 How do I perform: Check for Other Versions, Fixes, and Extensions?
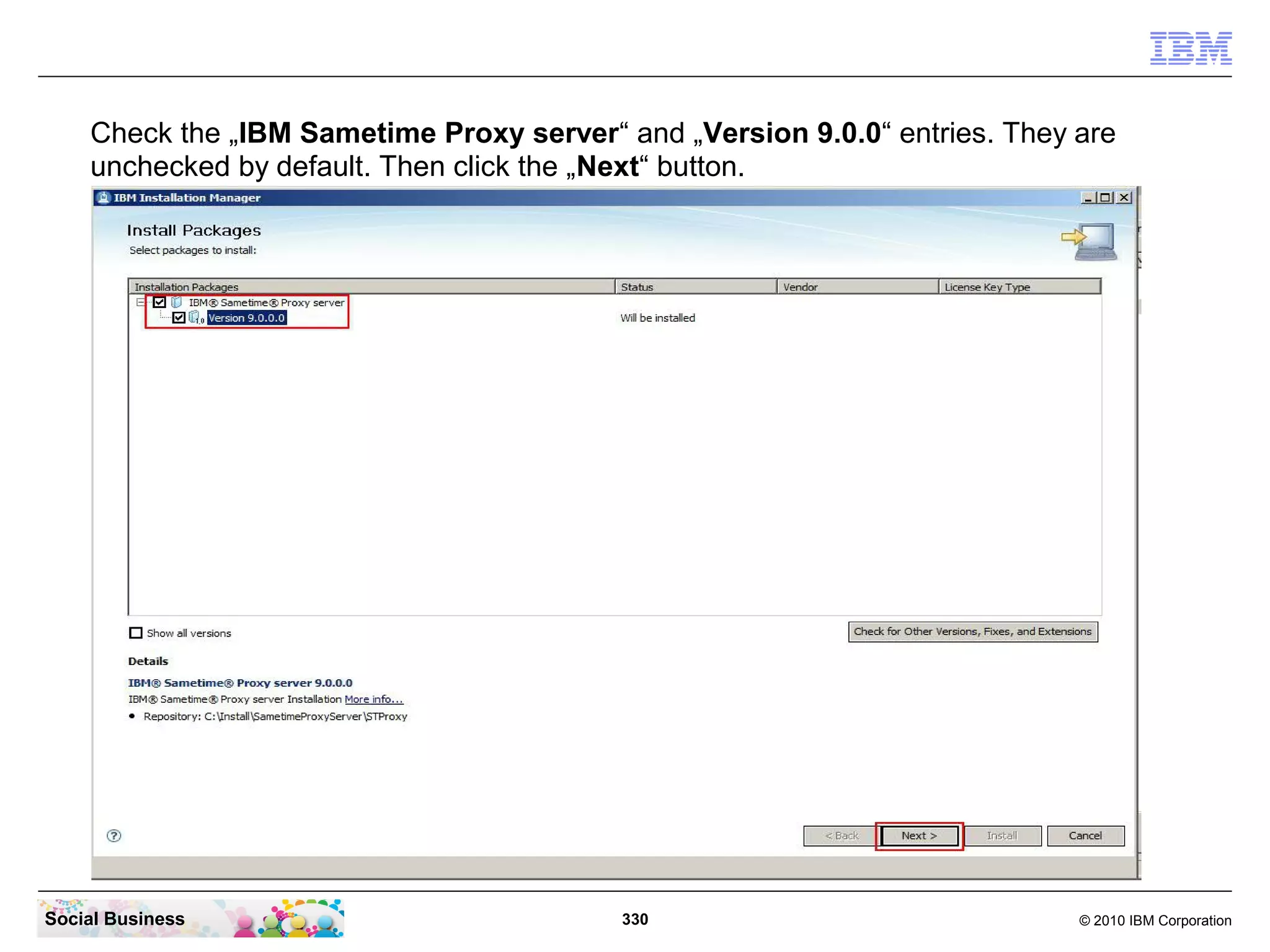pos(973,632)
